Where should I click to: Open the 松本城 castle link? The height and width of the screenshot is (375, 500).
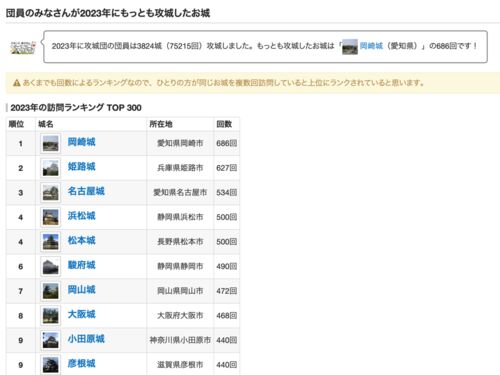coord(81,241)
